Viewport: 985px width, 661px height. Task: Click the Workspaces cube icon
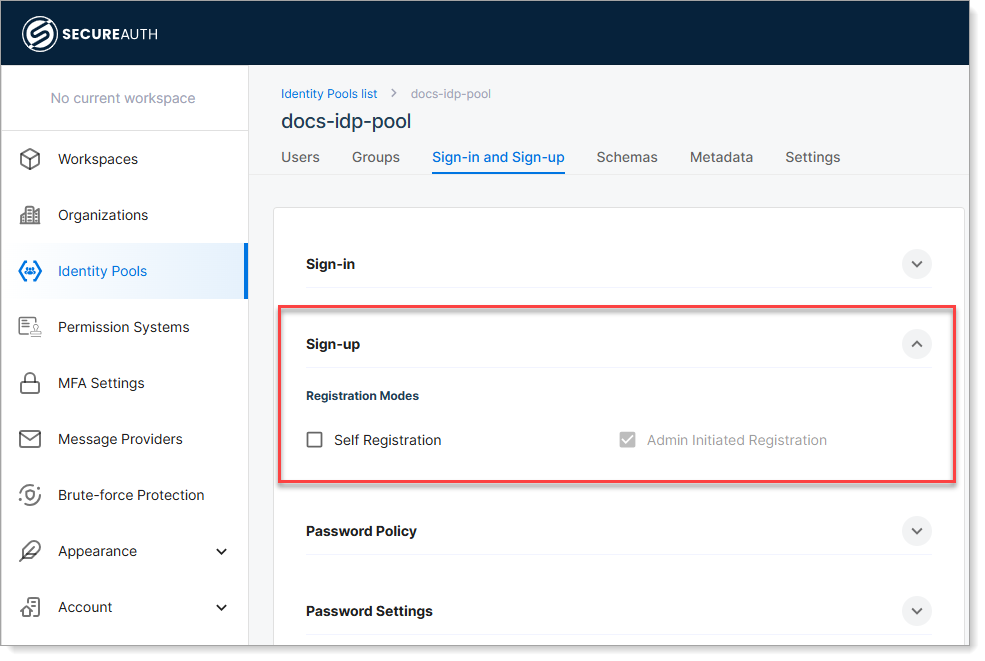point(30,159)
